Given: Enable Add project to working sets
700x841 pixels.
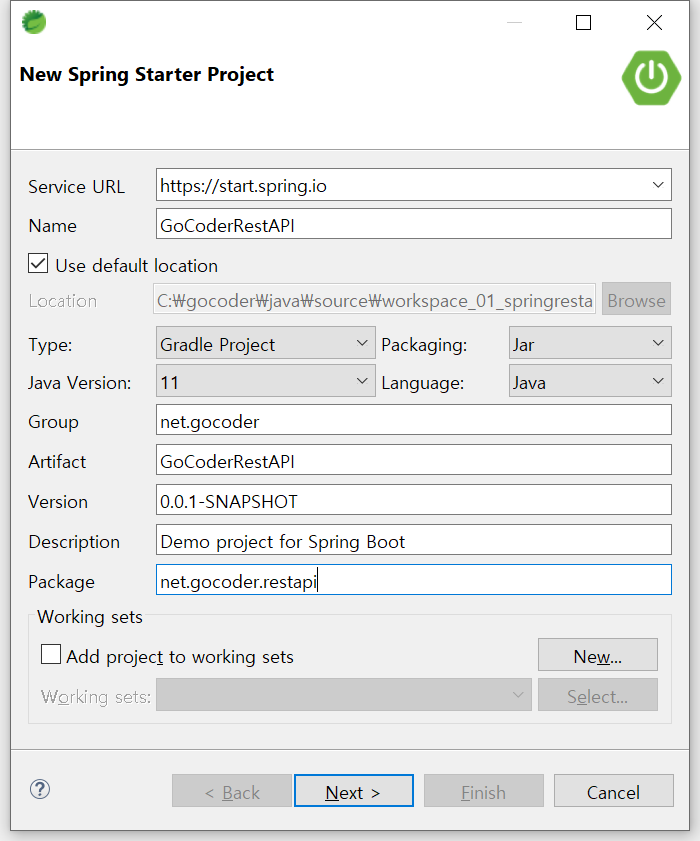Looking at the screenshot, I should pos(51,654).
